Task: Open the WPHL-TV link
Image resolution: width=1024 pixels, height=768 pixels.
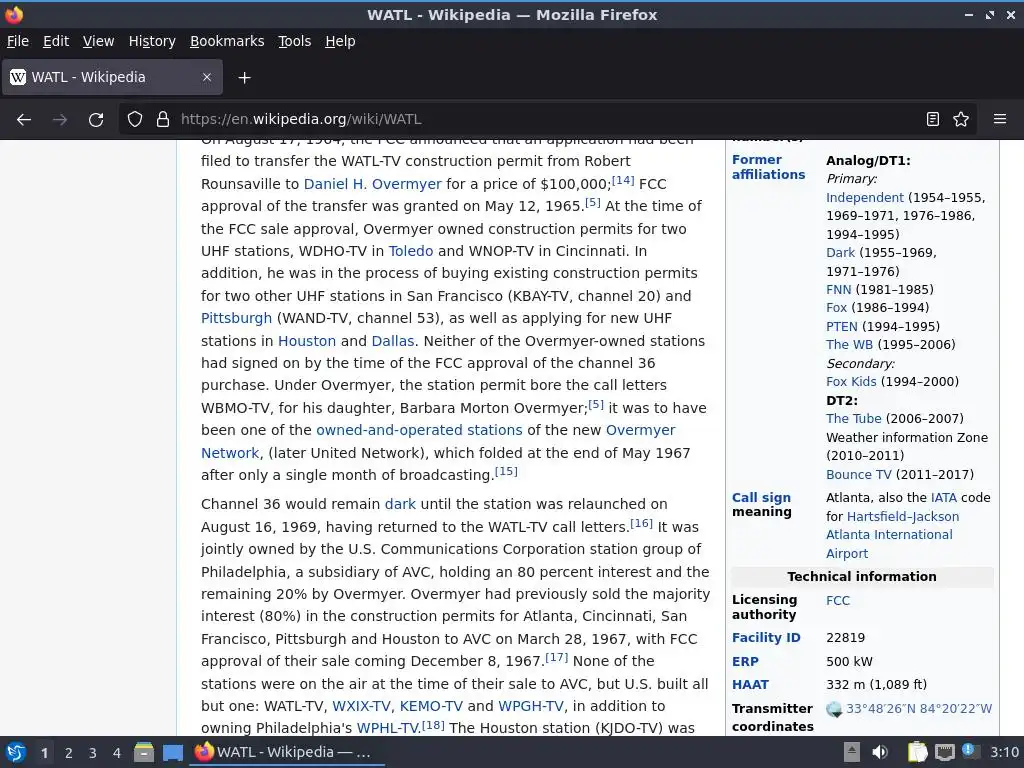Action: 387,728
